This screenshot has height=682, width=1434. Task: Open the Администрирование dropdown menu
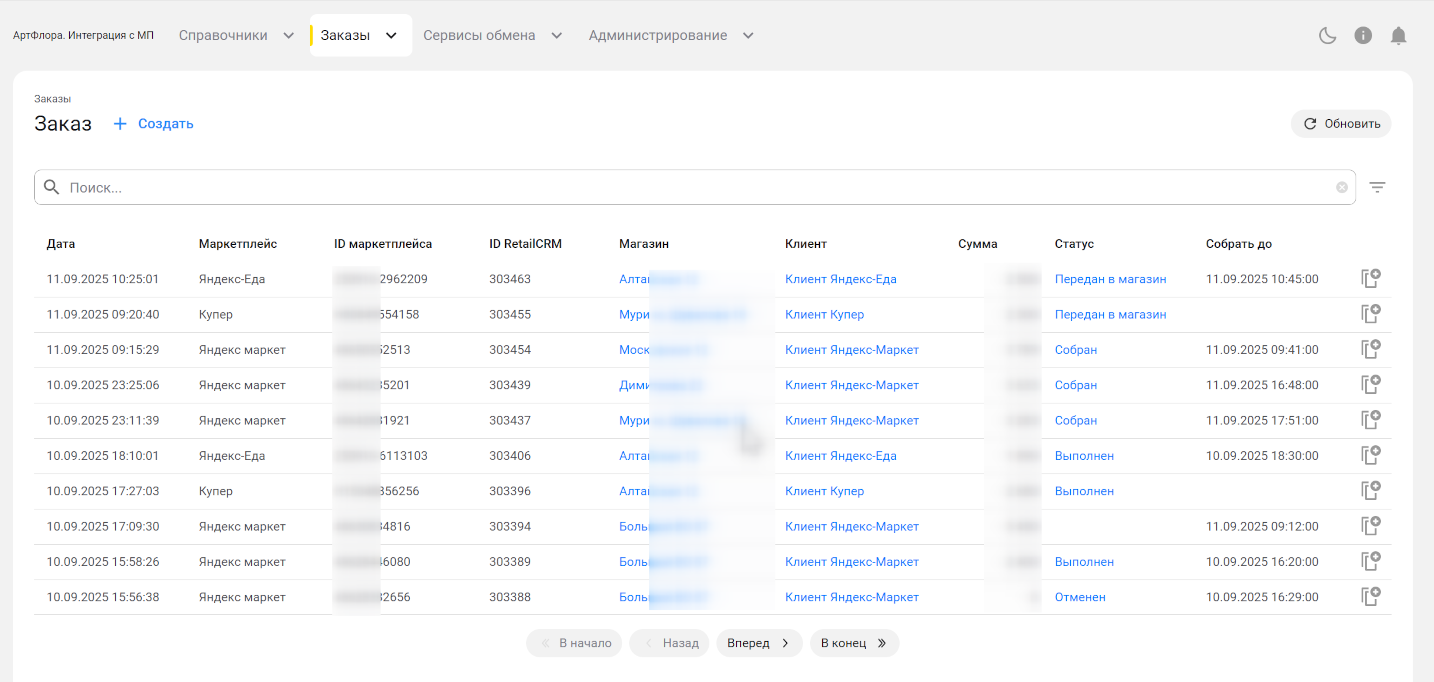670,36
